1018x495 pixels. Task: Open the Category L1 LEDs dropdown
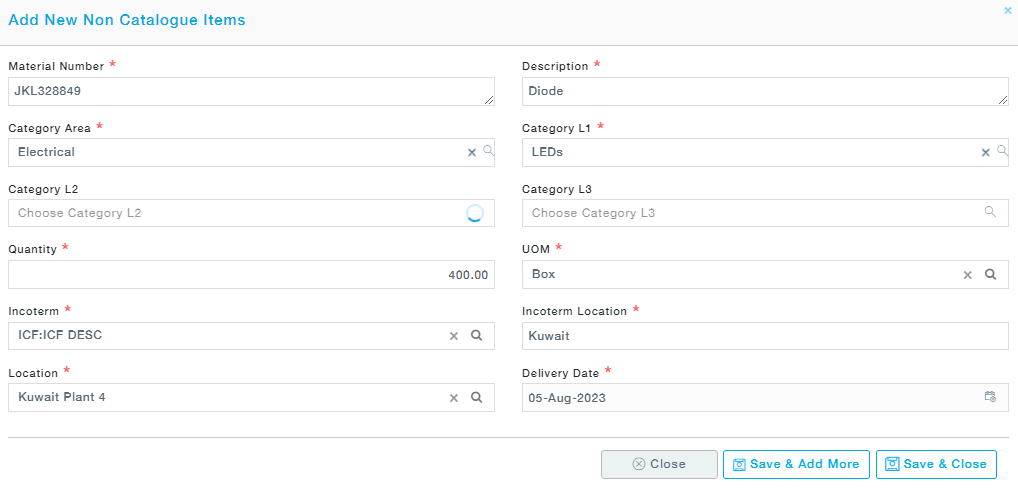(x=750, y=152)
